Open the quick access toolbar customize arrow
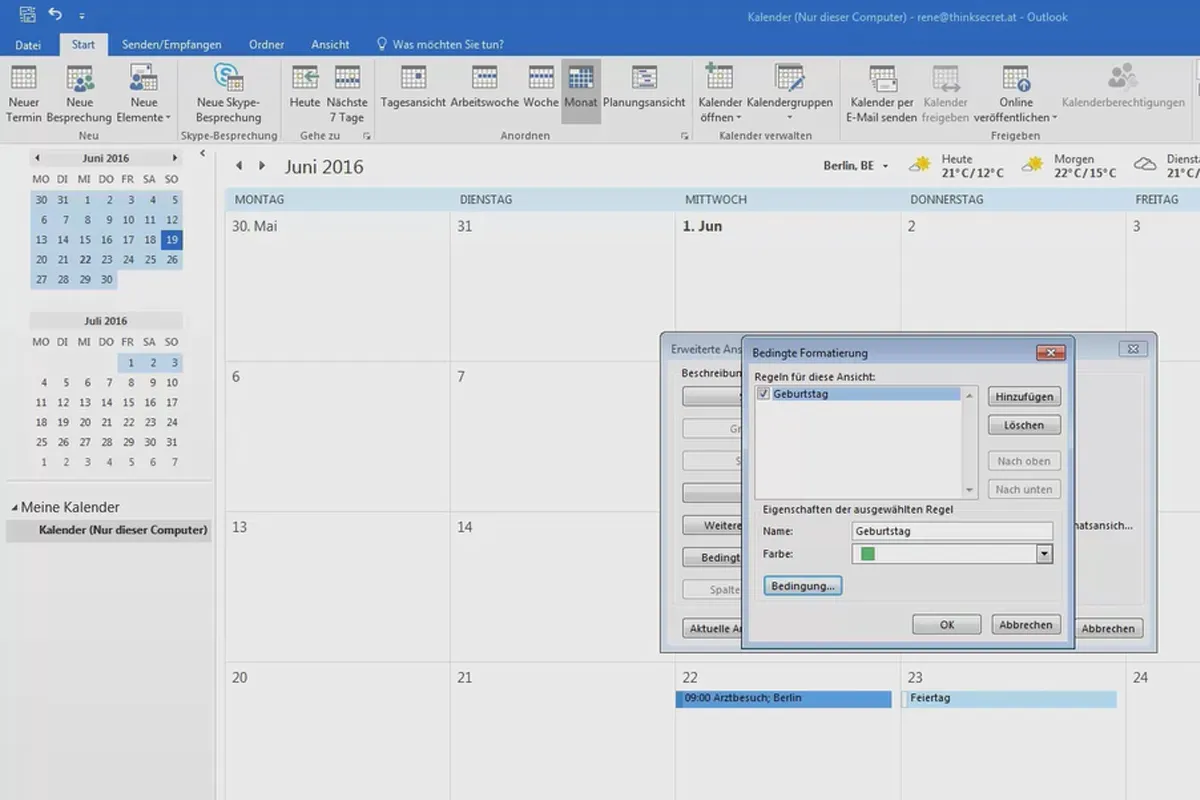The height and width of the screenshot is (800, 1200). pyautogui.click(x=82, y=16)
